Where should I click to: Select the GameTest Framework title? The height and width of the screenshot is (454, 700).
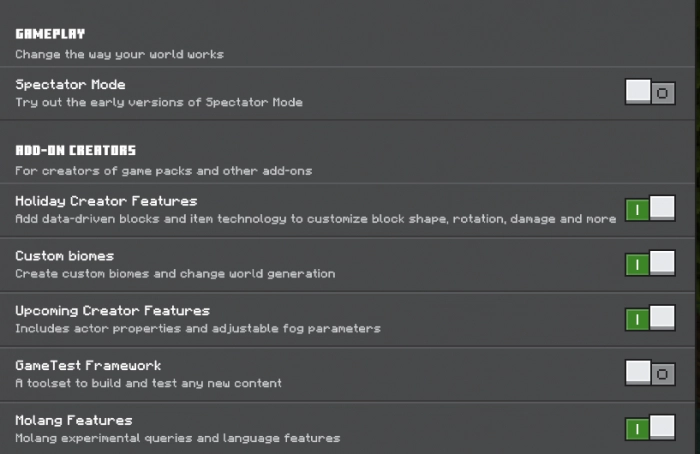[88, 366]
